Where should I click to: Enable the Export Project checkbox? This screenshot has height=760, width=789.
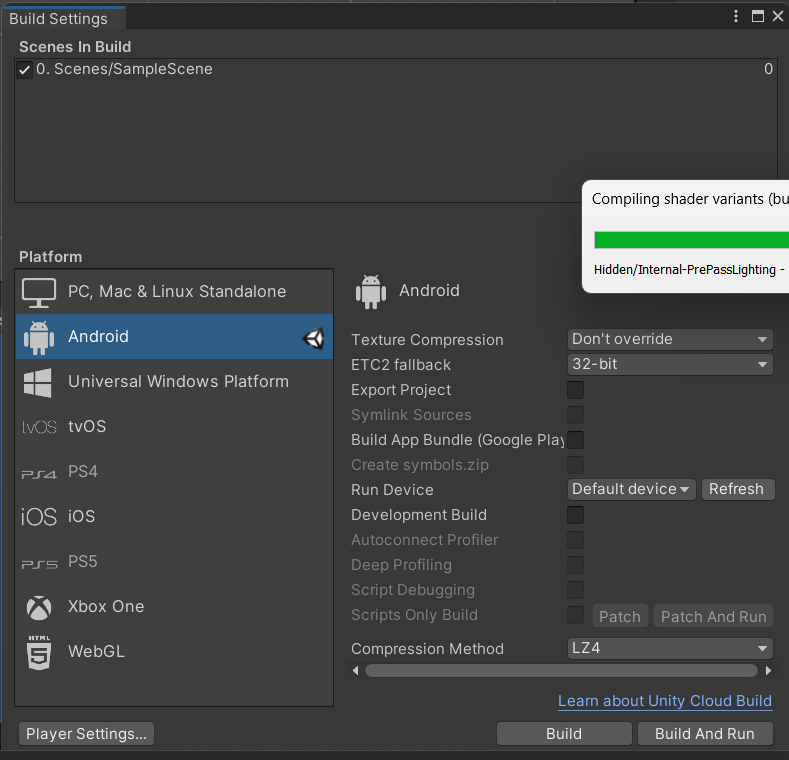pos(576,390)
